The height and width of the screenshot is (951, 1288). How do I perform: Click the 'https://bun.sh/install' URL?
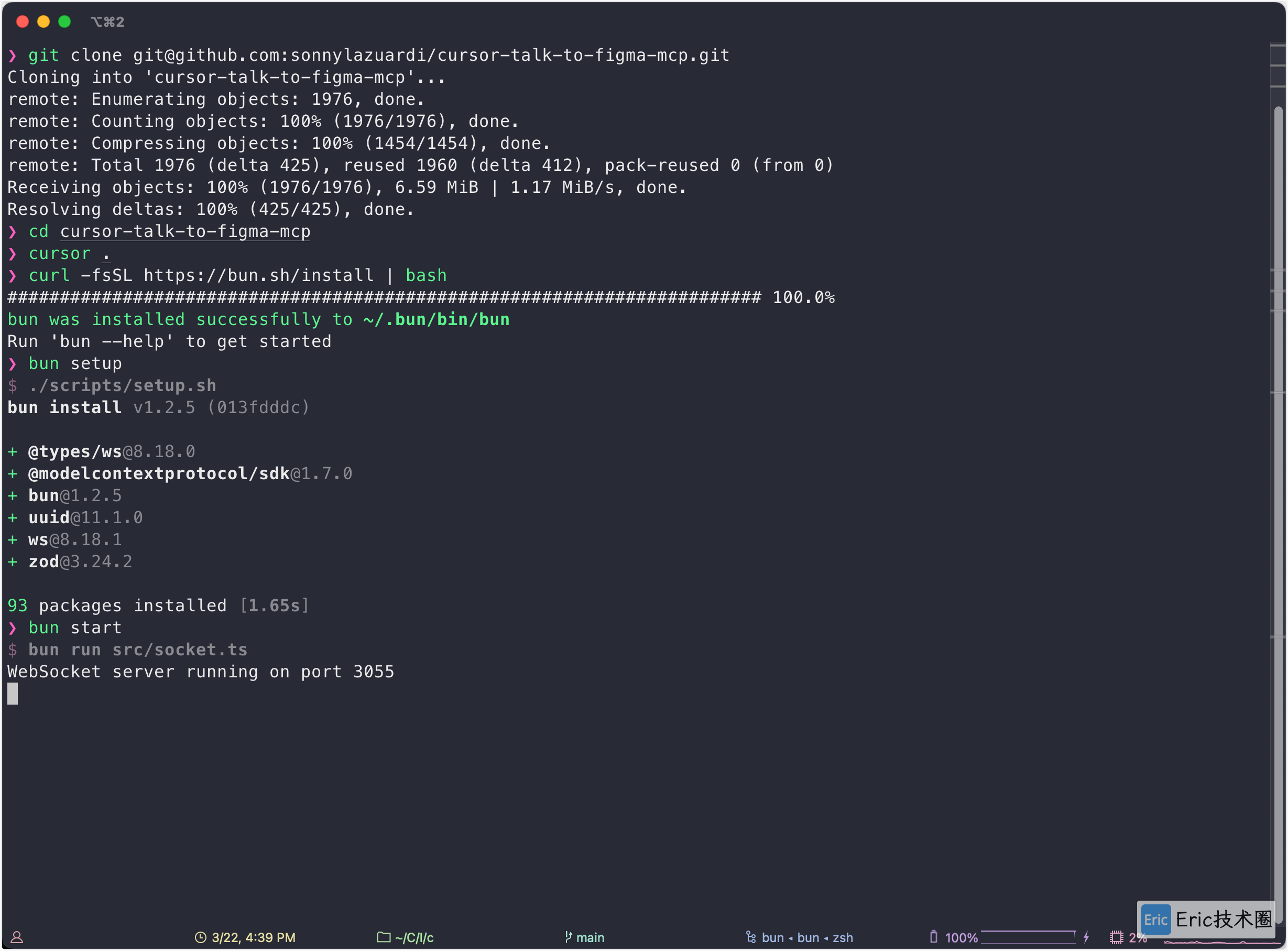pyautogui.click(x=259, y=275)
